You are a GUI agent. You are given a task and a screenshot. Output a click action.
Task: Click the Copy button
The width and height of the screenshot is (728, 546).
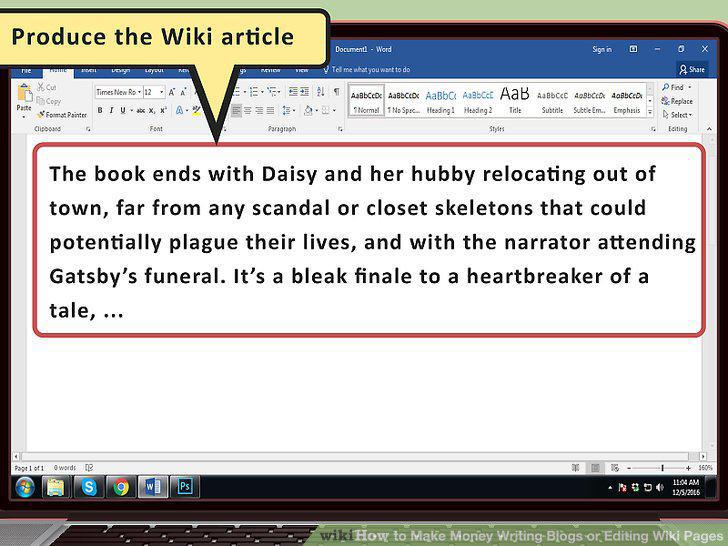tap(48, 101)
